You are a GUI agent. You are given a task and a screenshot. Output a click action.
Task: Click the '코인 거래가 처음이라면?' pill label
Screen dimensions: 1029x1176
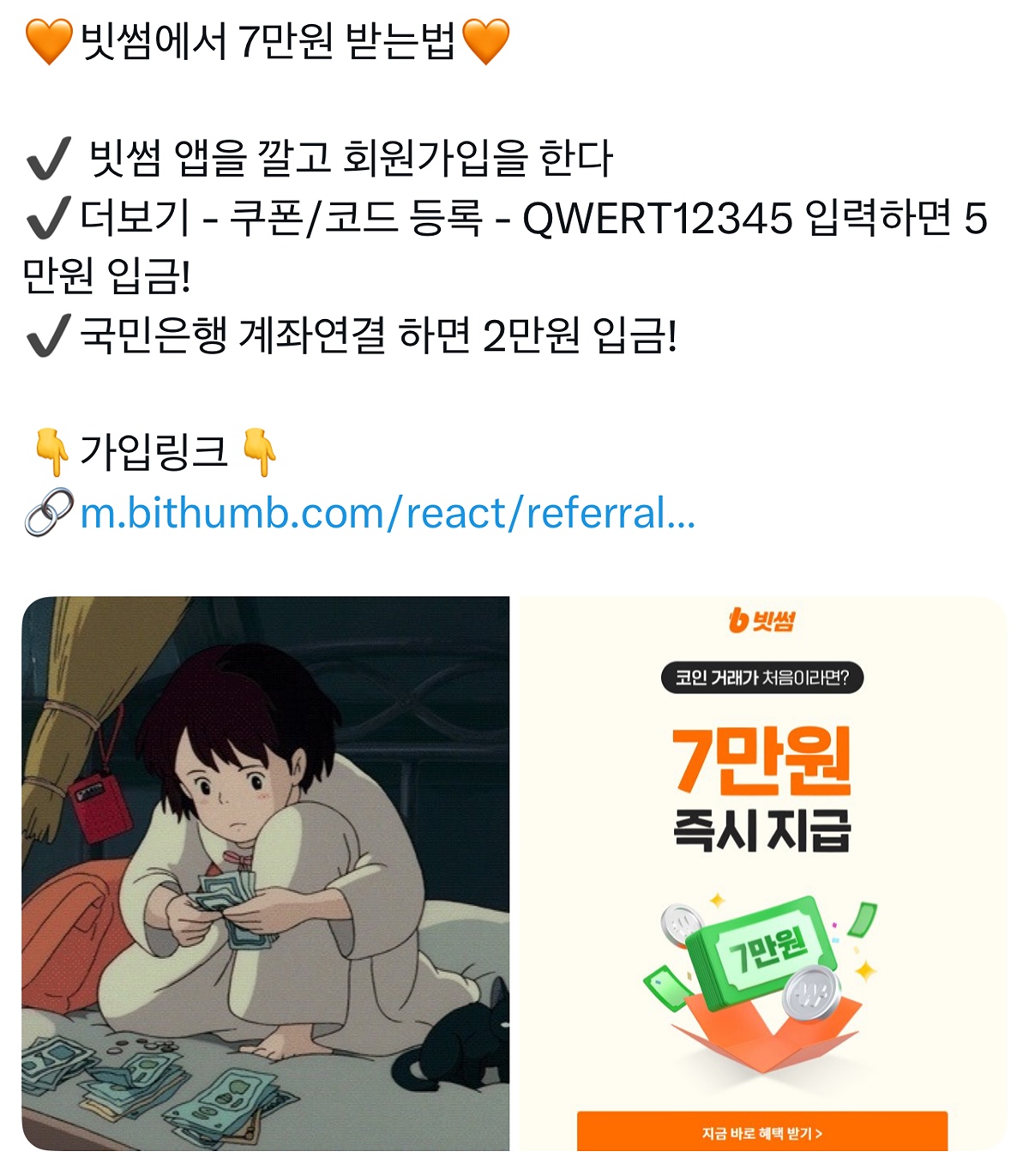pyautogui.click(x=761, y=678)
